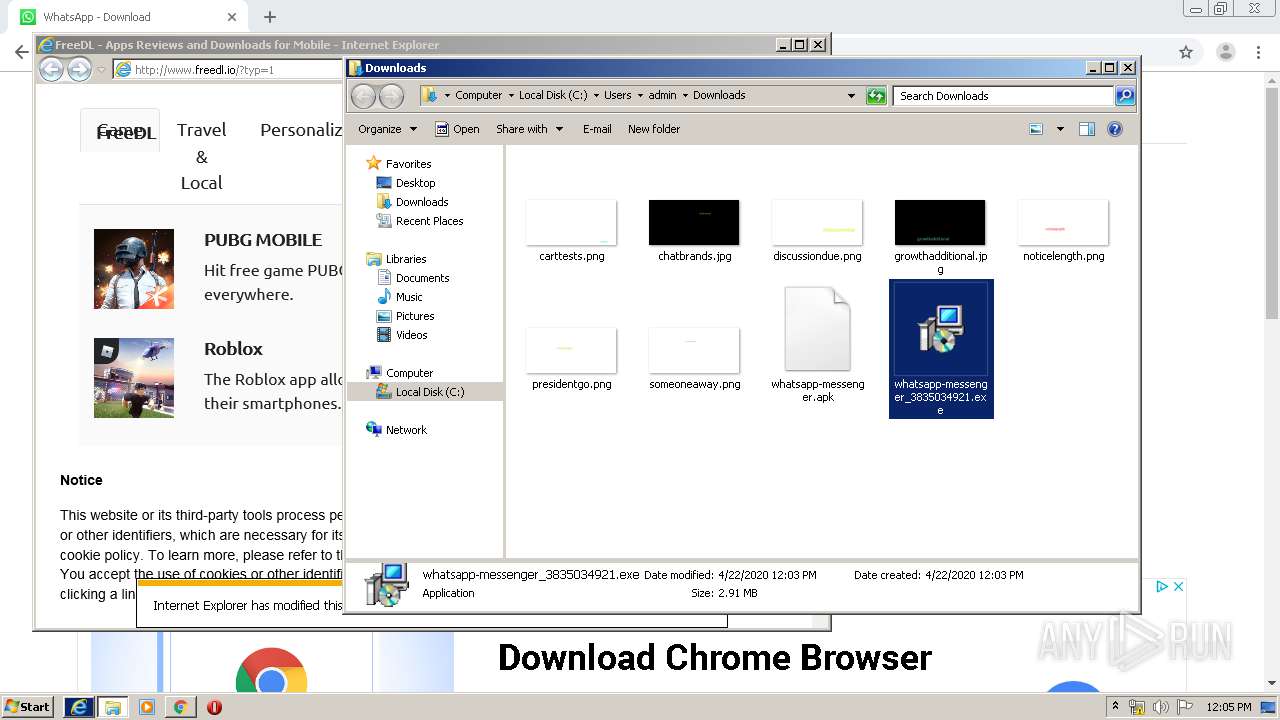The image size is (1280, 720).
Task: Create a New folder
Action: 654,129
